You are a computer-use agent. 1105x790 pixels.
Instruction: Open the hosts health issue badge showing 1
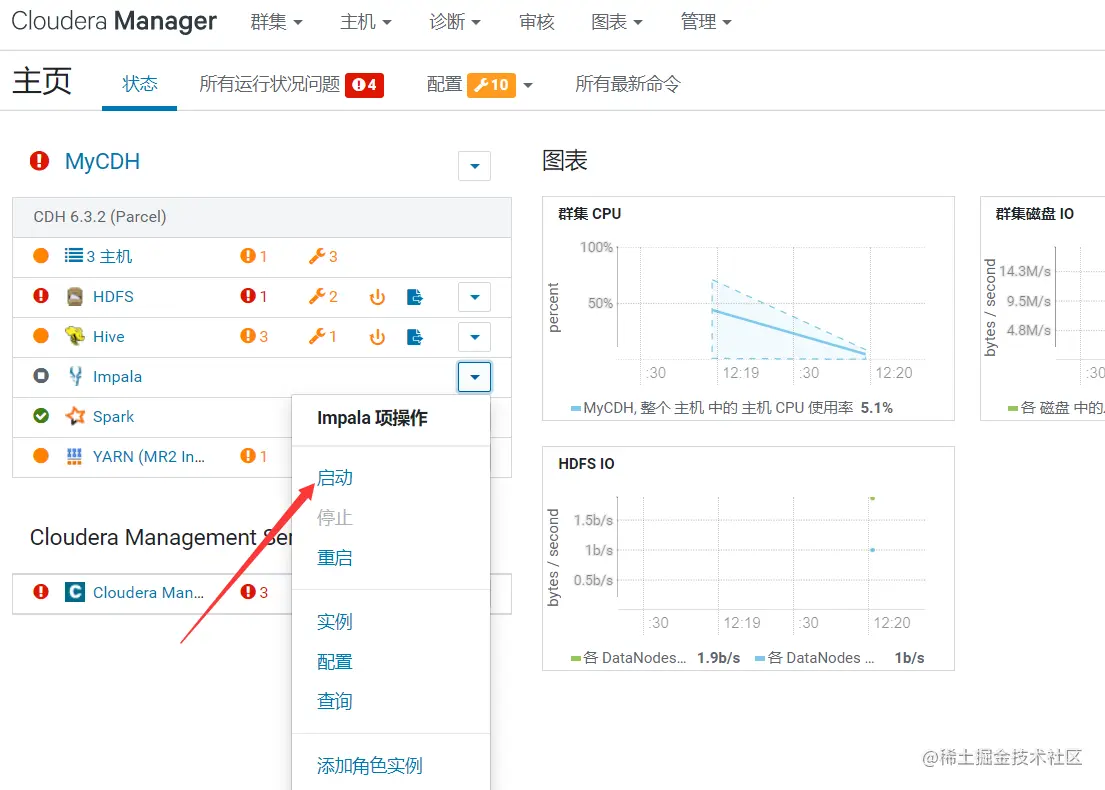pyautogui.click(x=253, y=256)
